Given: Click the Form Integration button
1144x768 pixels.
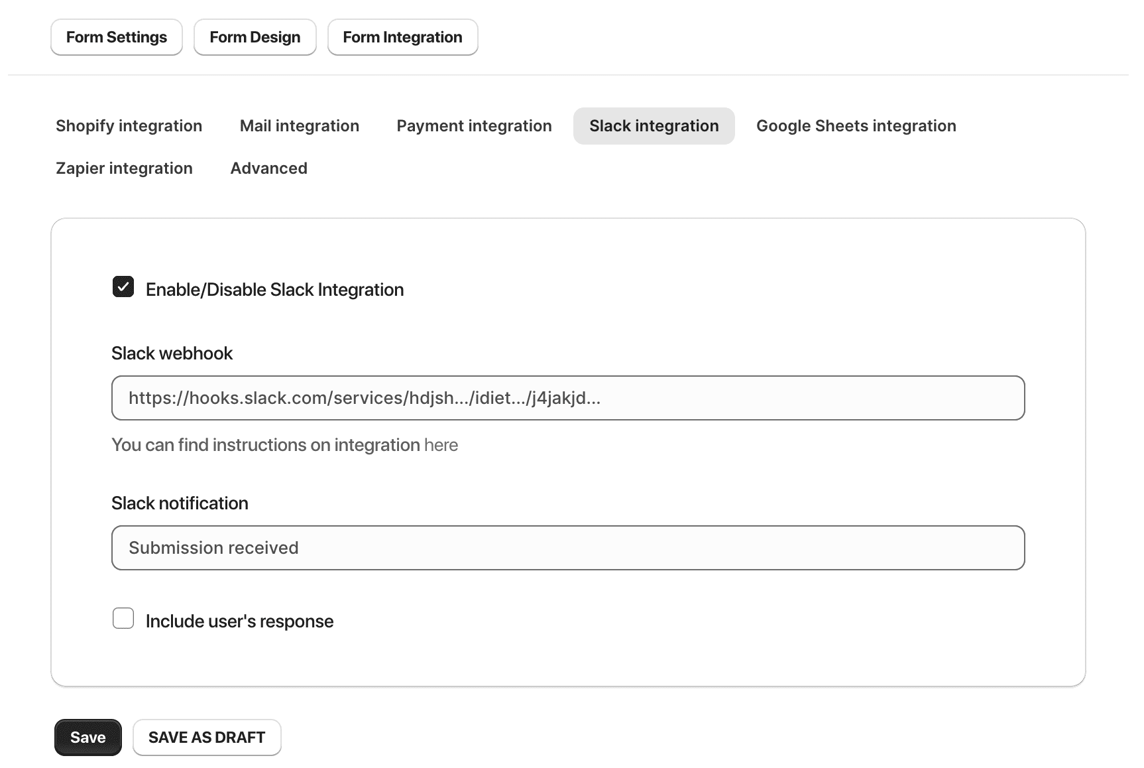Looking at the screenshot, I should 402,37.
